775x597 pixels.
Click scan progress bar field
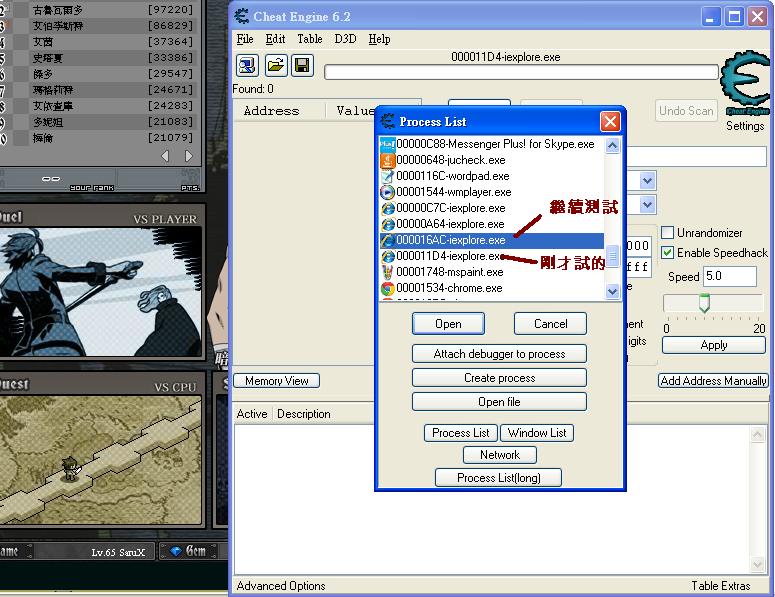click(x=521, y=73)
